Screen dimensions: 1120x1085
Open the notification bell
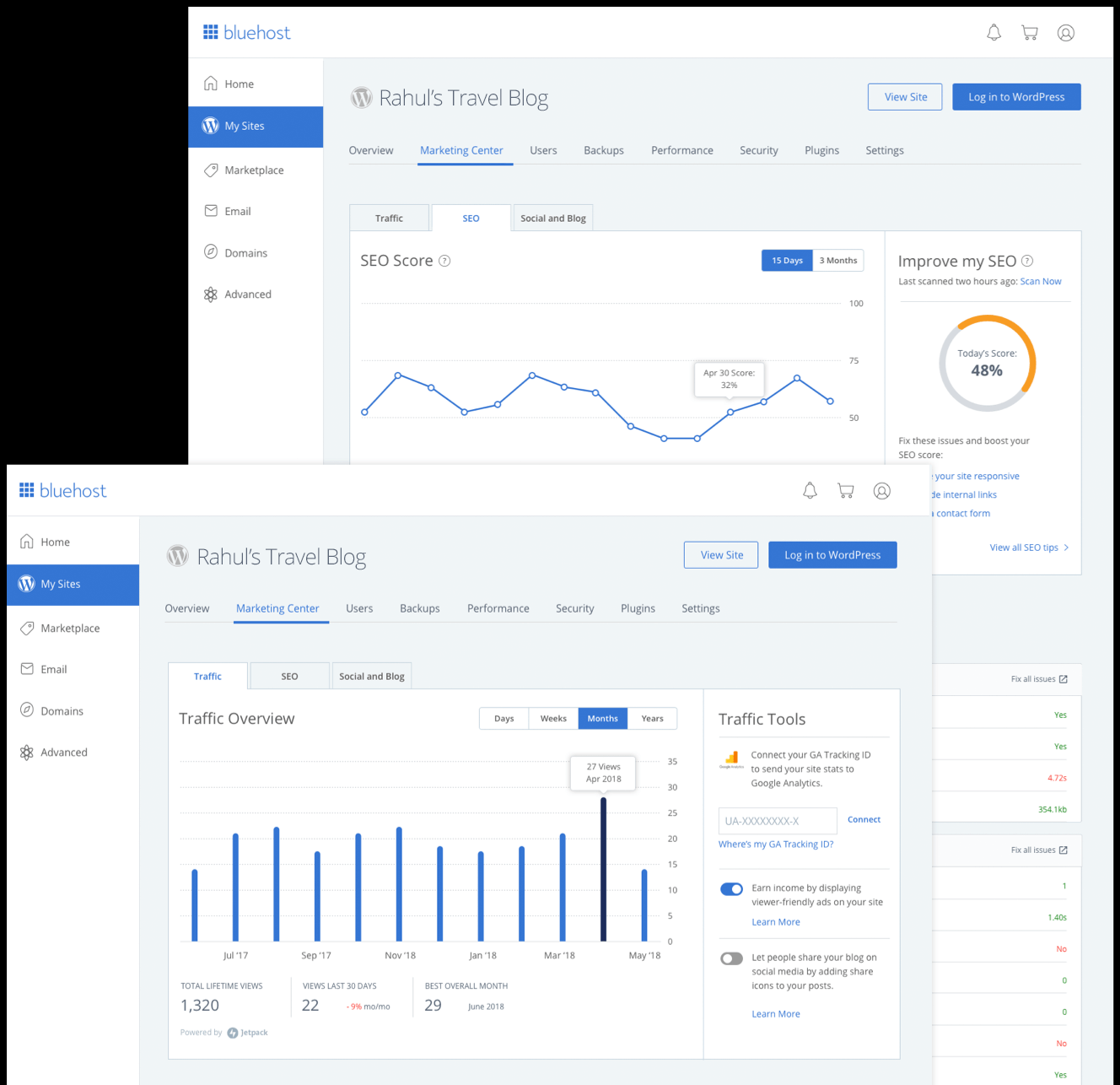(810, 489)
